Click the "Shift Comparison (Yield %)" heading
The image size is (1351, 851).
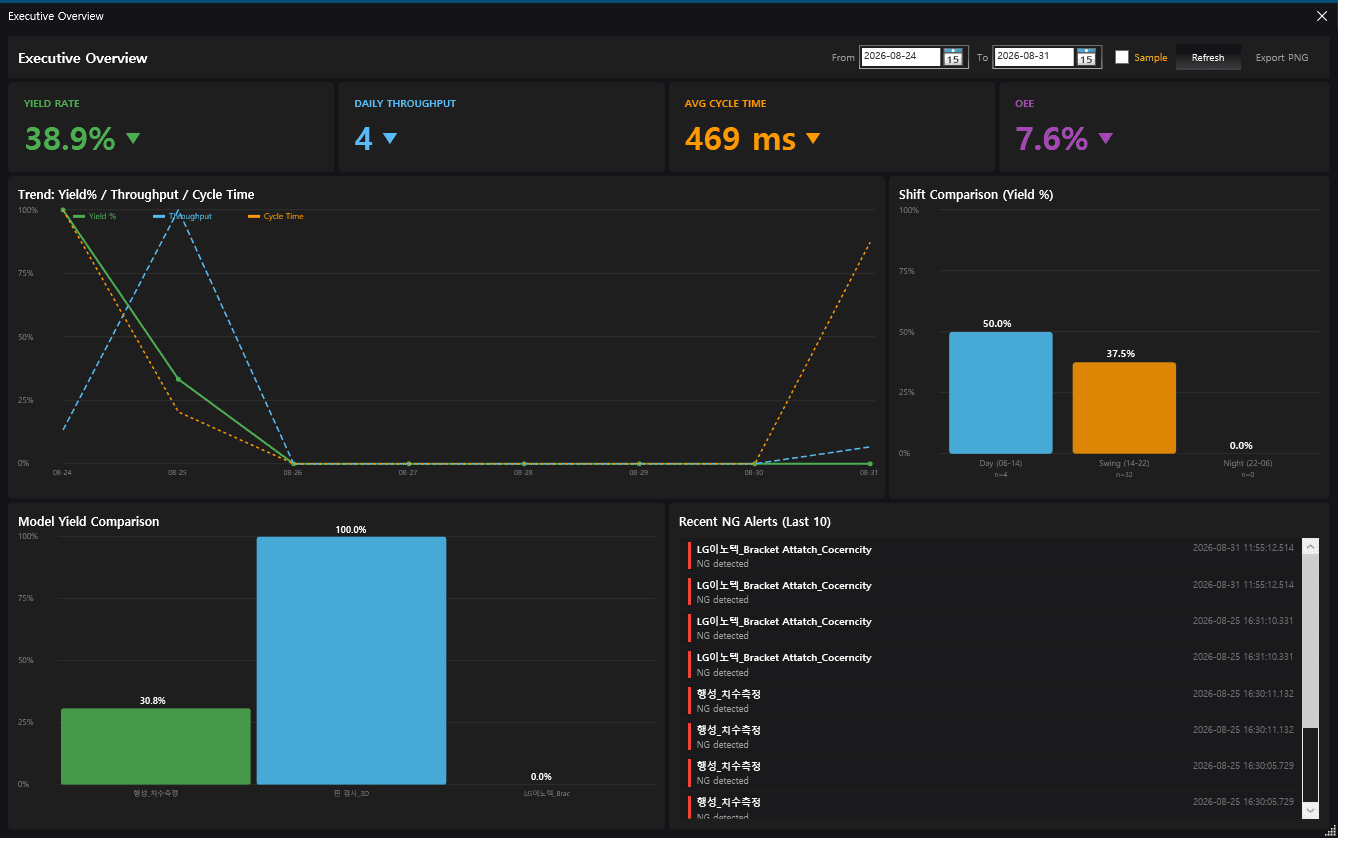(976, 194)
